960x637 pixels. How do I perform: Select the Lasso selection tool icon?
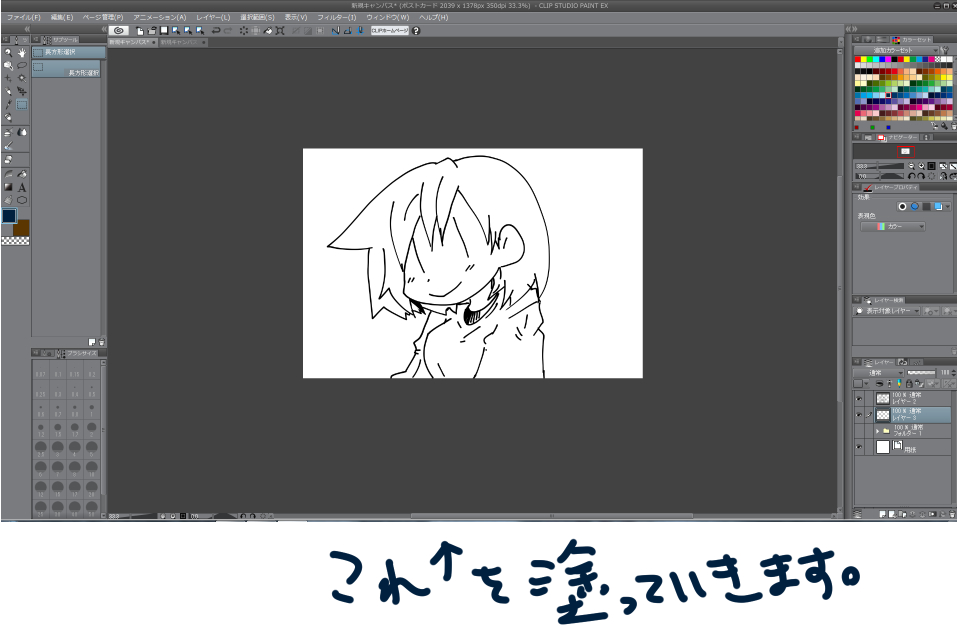tap(22, 66)
